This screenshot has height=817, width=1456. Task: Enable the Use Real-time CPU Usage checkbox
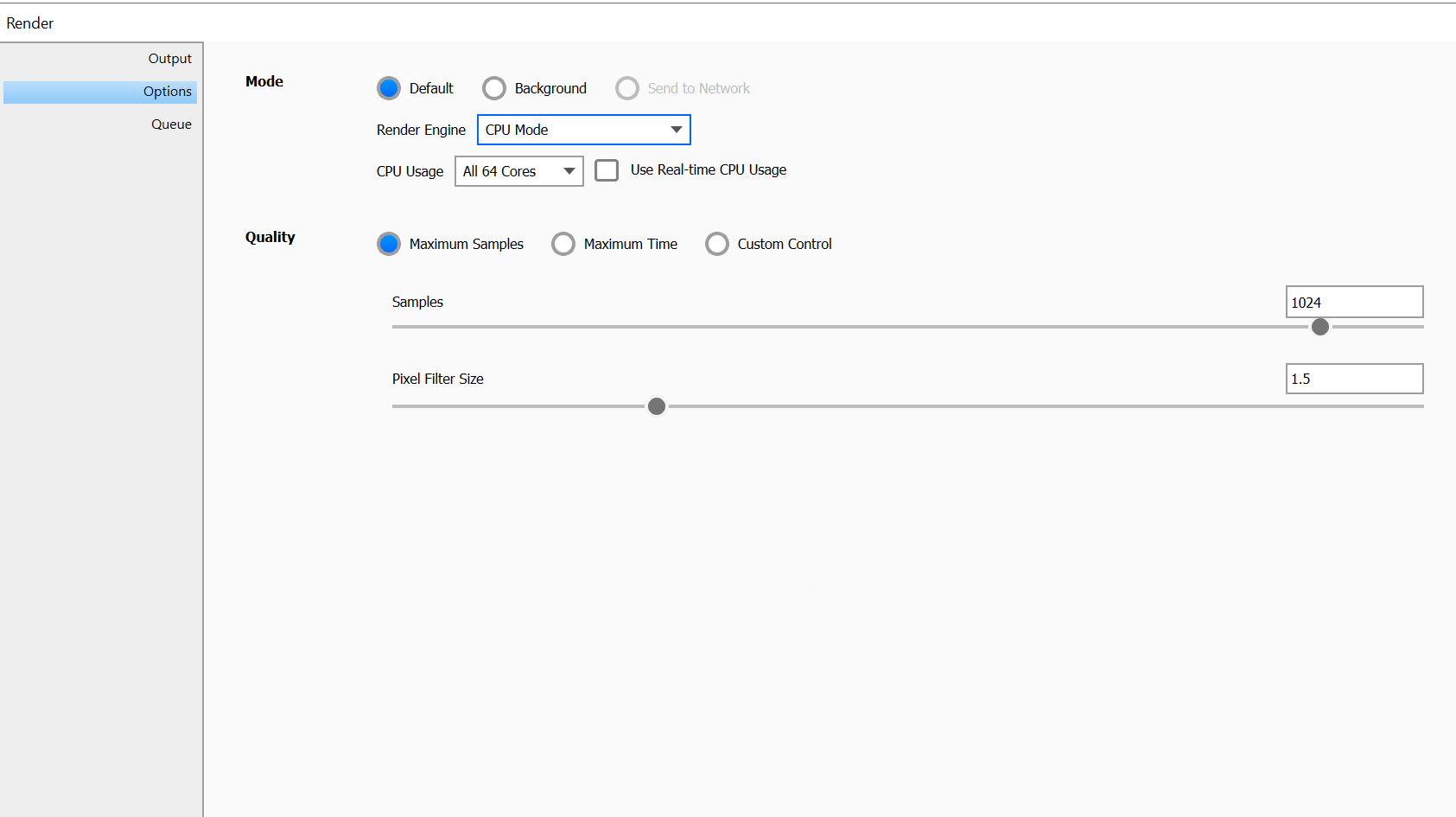(607, 170)
